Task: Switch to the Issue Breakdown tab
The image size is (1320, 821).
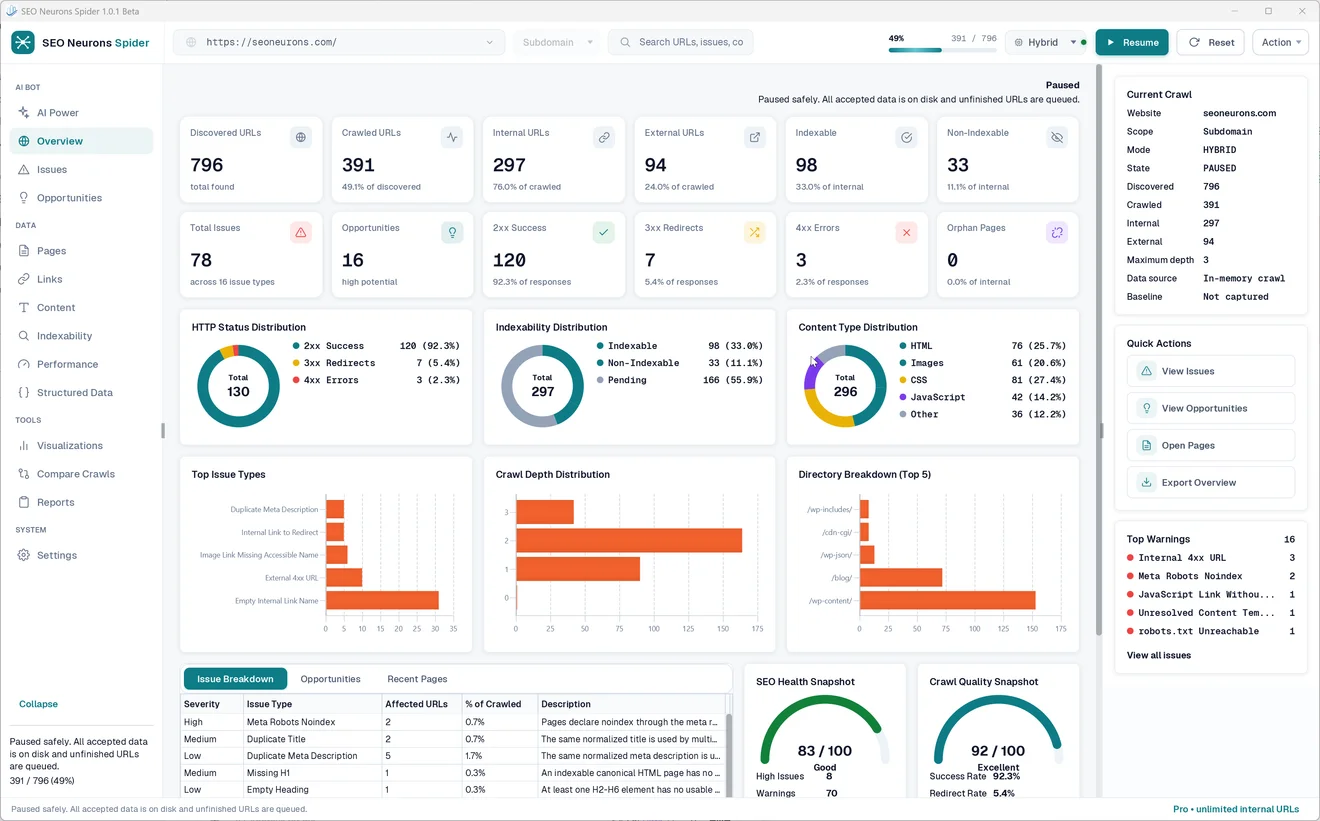Action: pyautogui.click(x=235, y=679)
